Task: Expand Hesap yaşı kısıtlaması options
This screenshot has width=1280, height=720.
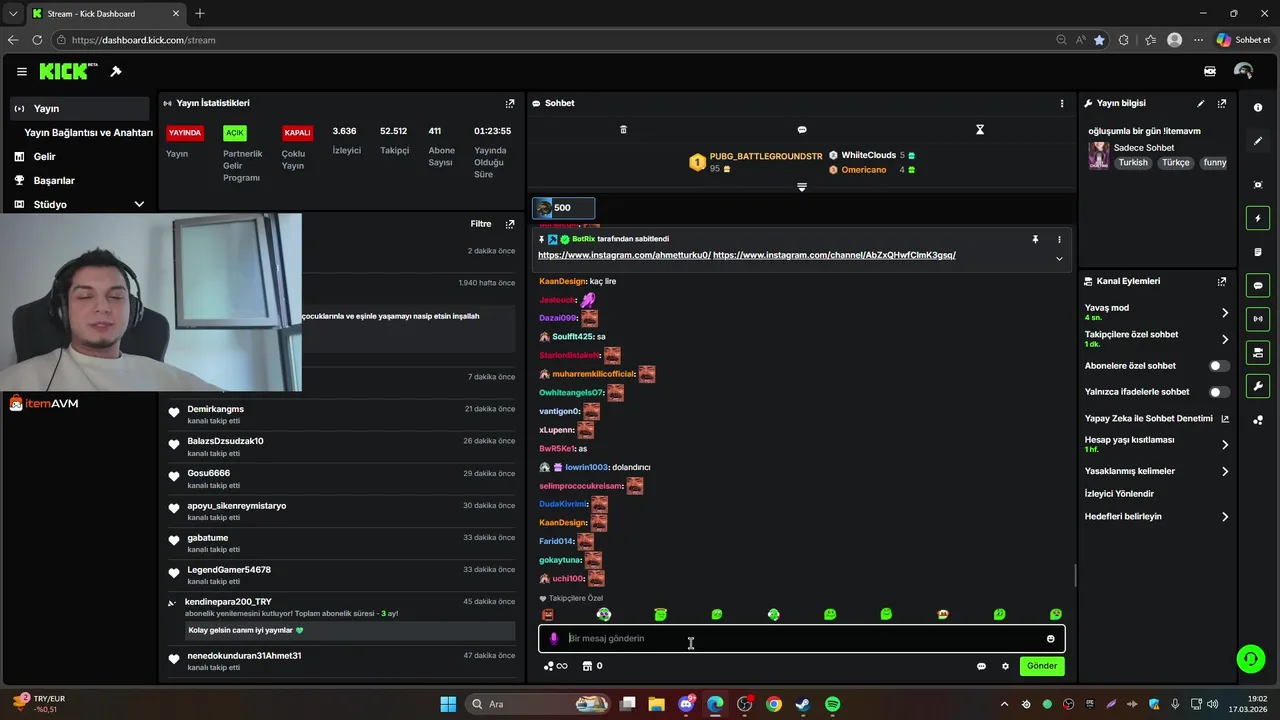Action: (x=1225, y=445)
